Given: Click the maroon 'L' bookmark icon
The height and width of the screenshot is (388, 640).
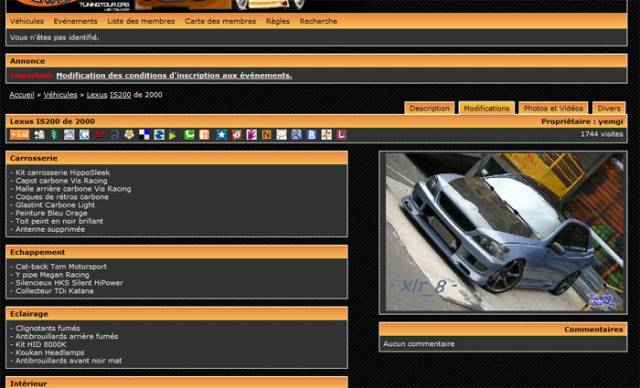Looking at the screenshot, I should click(342, 135).
